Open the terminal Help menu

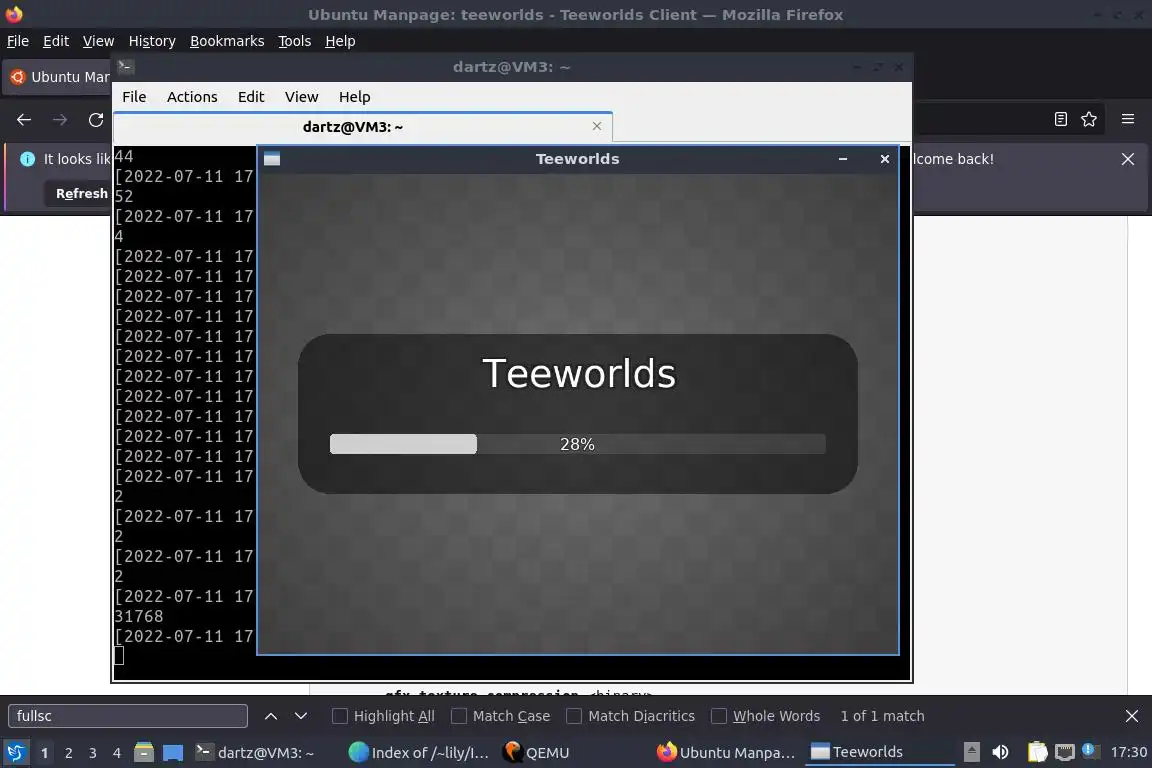(x=355, y=97)
